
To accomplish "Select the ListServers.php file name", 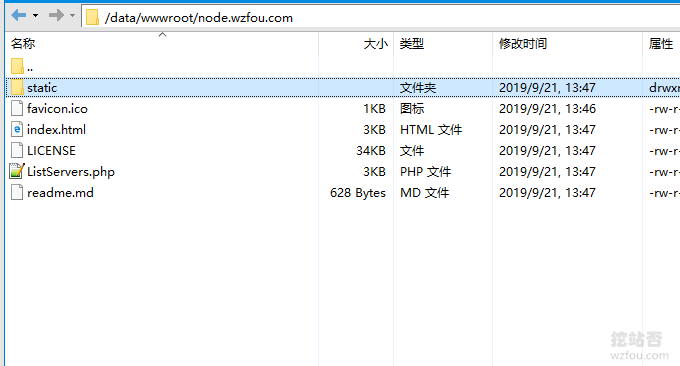I will pyautogui.click(x=71, y=172).
